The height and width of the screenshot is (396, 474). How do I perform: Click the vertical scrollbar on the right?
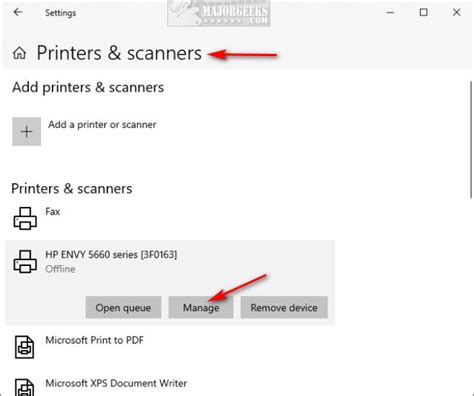471,140
